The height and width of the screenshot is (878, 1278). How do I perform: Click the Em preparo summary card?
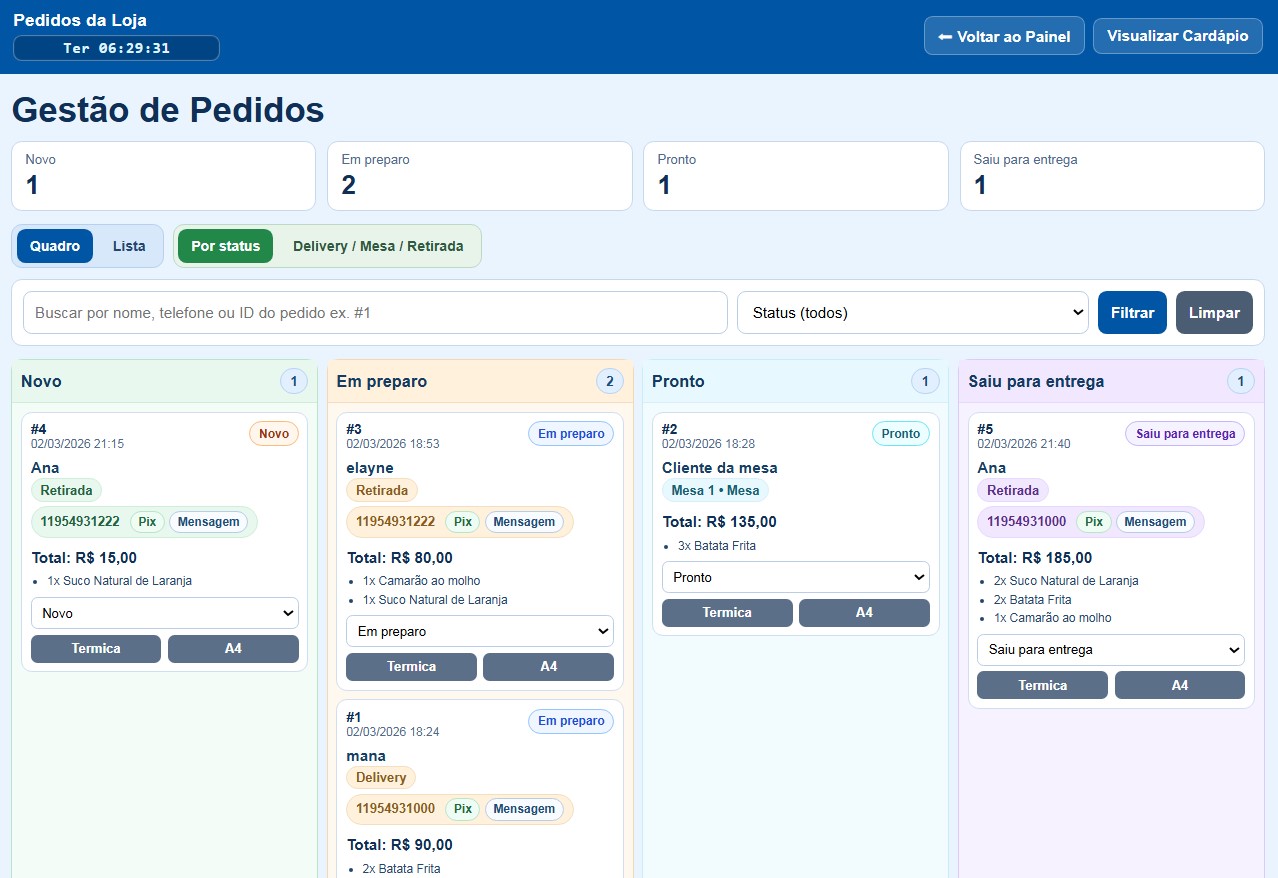point(479,176)
